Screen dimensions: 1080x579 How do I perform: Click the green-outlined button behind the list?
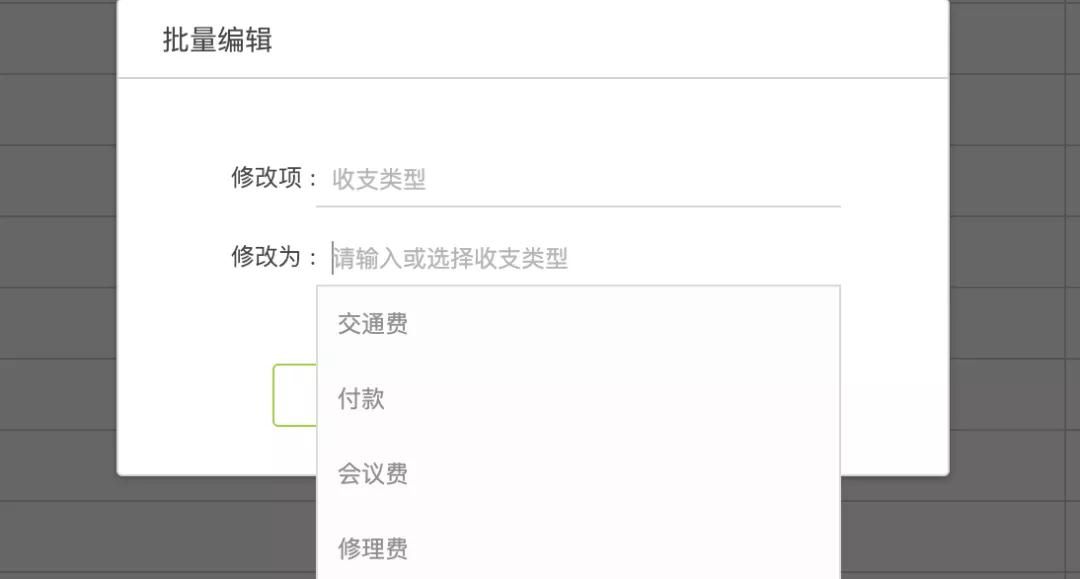(x=294, y=395)
